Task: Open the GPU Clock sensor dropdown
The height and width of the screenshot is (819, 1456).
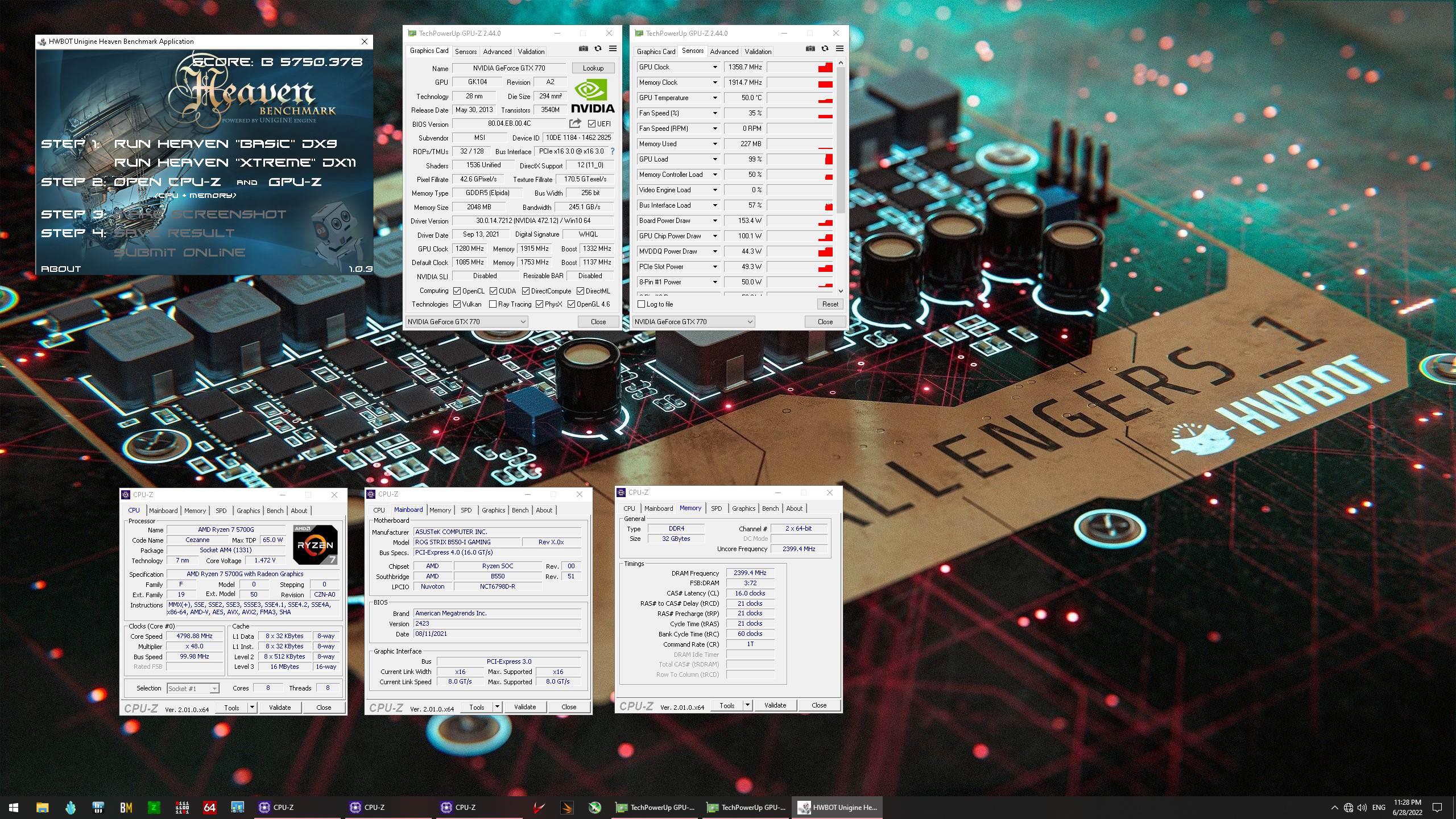Action: click(715, 67)
